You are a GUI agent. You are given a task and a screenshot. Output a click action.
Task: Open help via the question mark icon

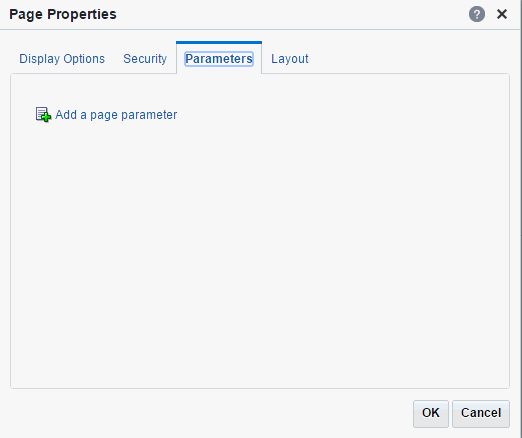pos(477,14)
